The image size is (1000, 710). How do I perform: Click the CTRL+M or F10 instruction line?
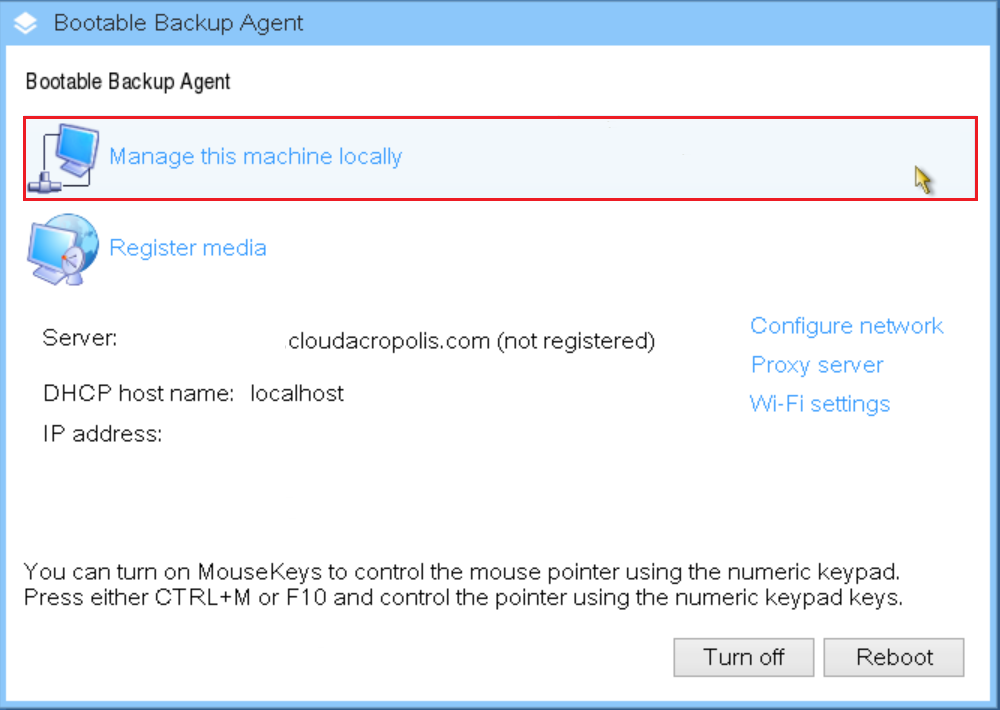tap(464, 598)
